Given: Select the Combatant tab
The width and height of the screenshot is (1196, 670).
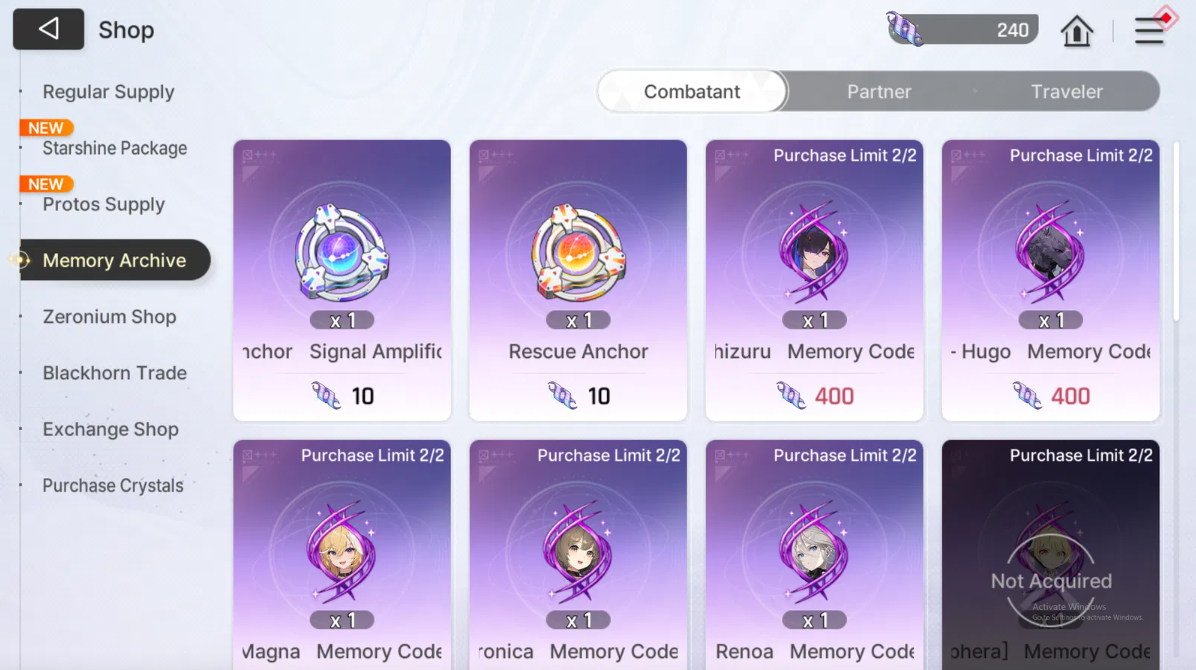Looking at the screenshot, I should coord(692,92).
